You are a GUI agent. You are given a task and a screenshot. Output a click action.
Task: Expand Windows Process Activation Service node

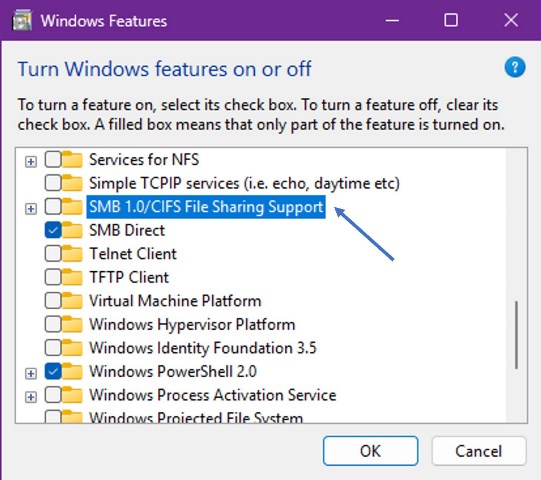click(x=31, y=397)
